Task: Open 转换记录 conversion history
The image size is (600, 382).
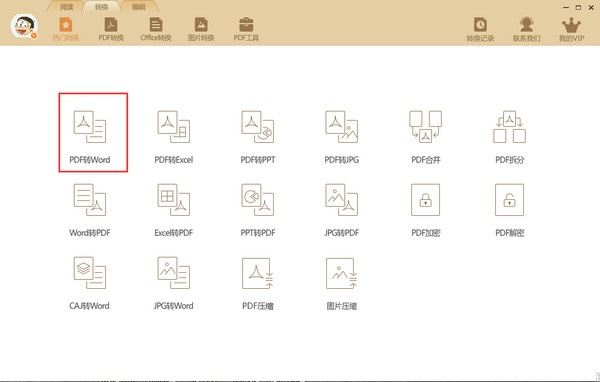Action: (x=480, y=29)
